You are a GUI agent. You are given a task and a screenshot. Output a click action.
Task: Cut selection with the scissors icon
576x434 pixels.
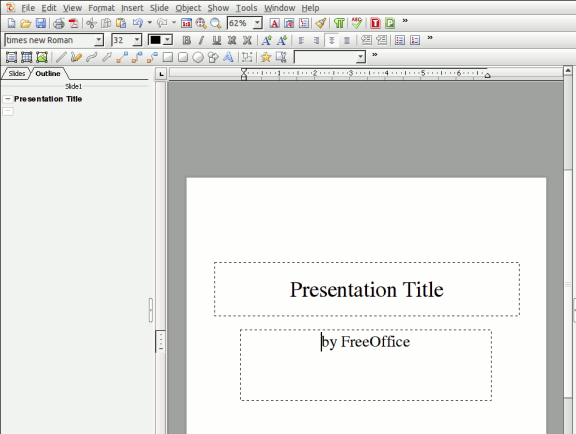tap(91, 23)
